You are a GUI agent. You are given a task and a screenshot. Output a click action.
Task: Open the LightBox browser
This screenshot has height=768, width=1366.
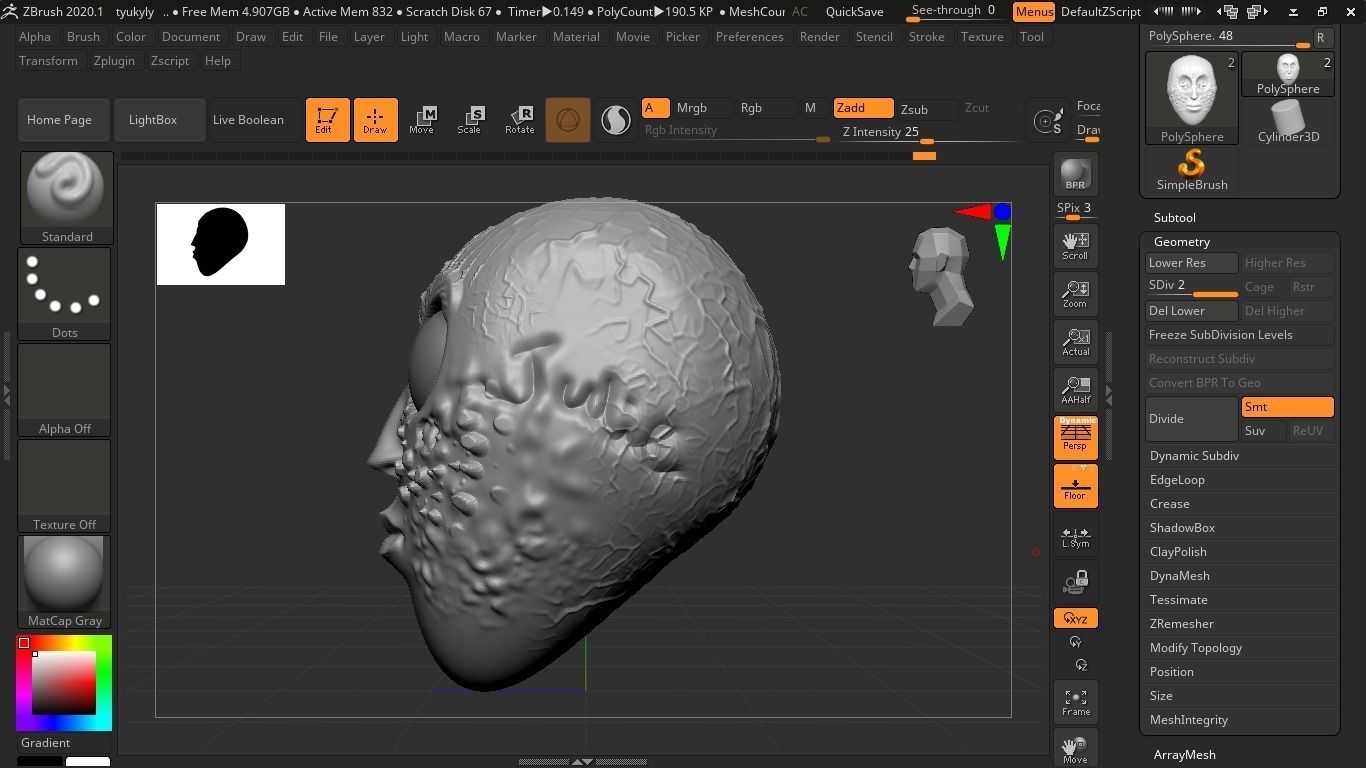[x=159, y=119]
